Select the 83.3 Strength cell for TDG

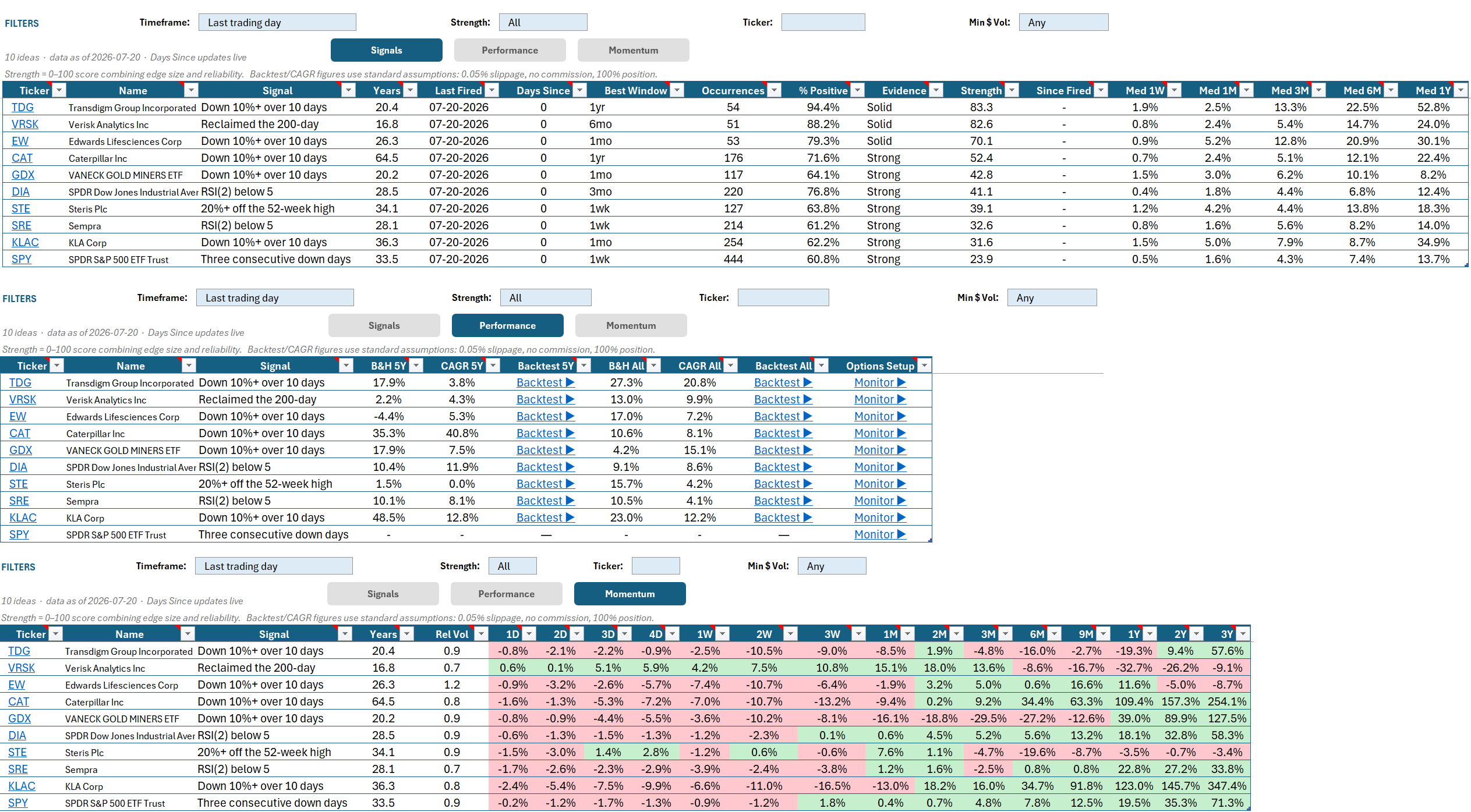click(x=981, y=107)
